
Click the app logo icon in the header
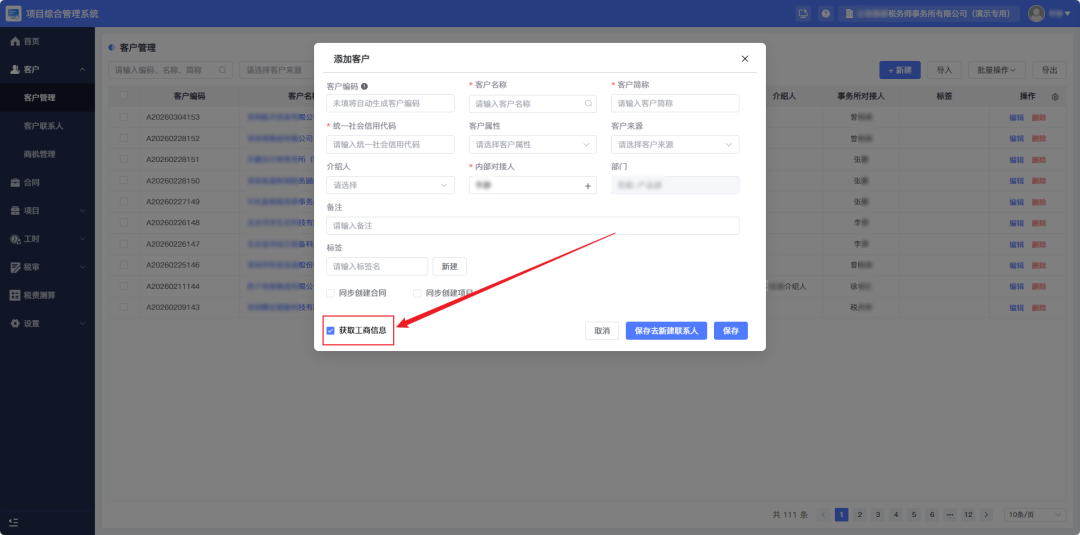13,13
